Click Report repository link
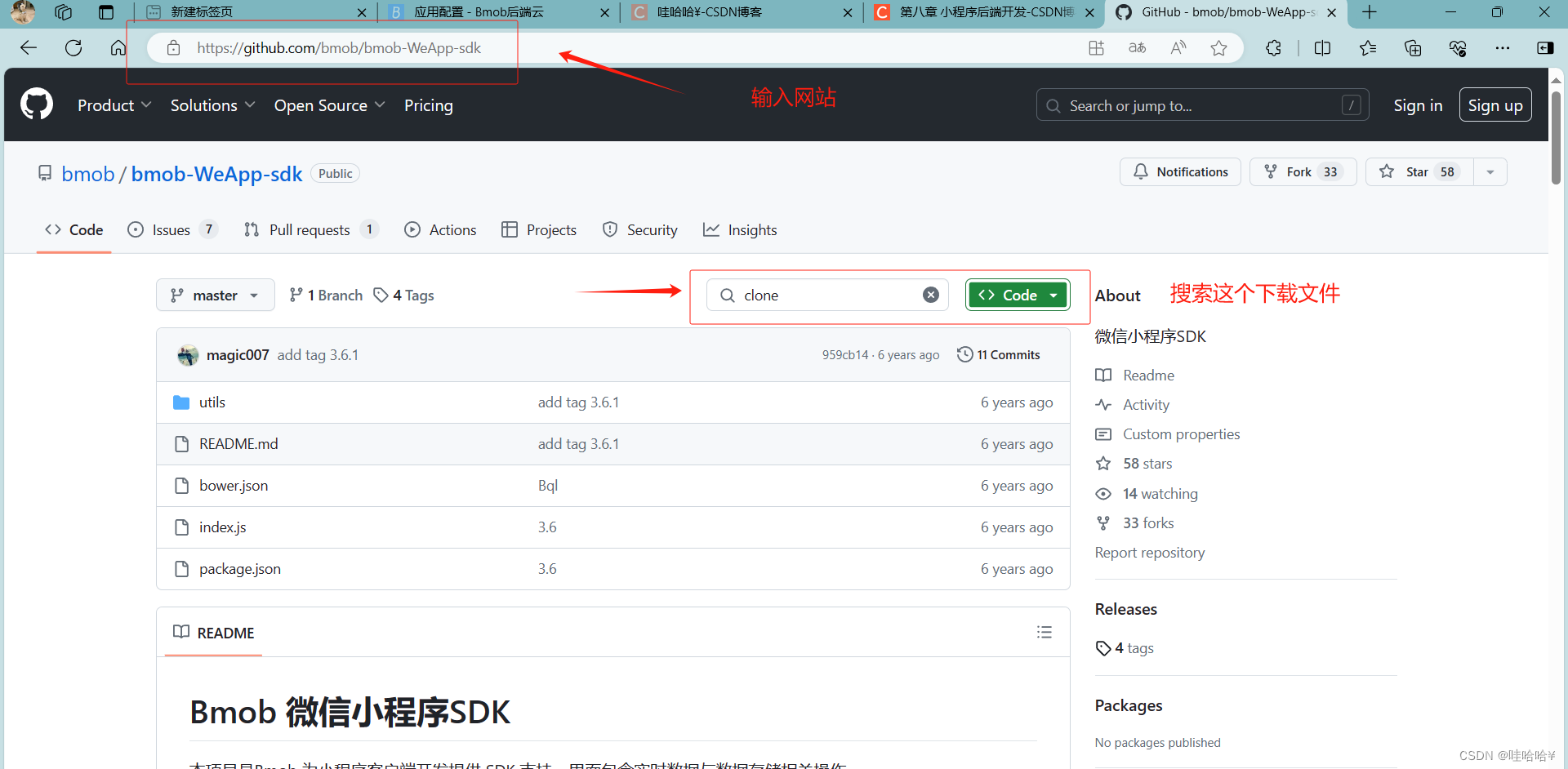 tap(1150, 552)
